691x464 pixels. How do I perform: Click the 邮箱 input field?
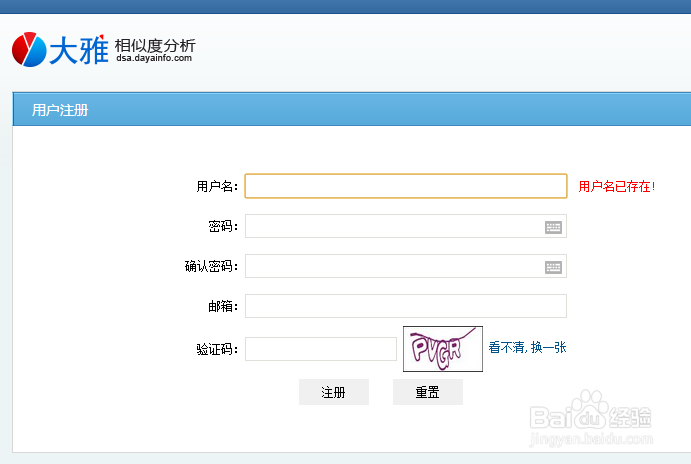click(405, 306)
